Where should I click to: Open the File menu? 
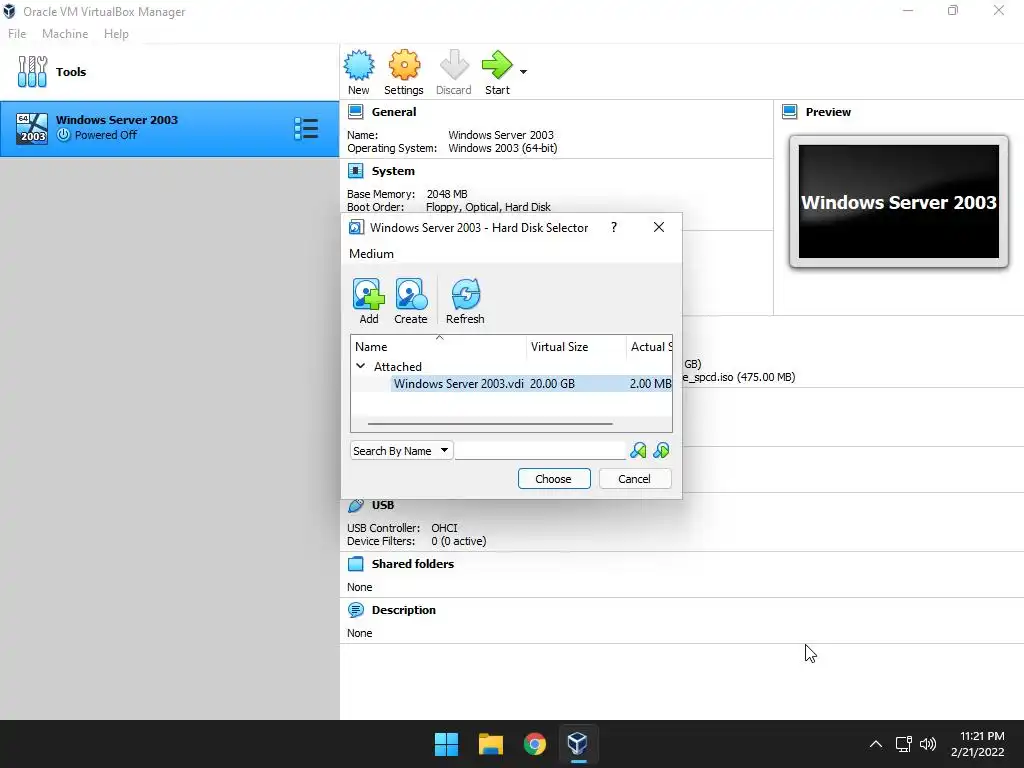click(17, 33)
